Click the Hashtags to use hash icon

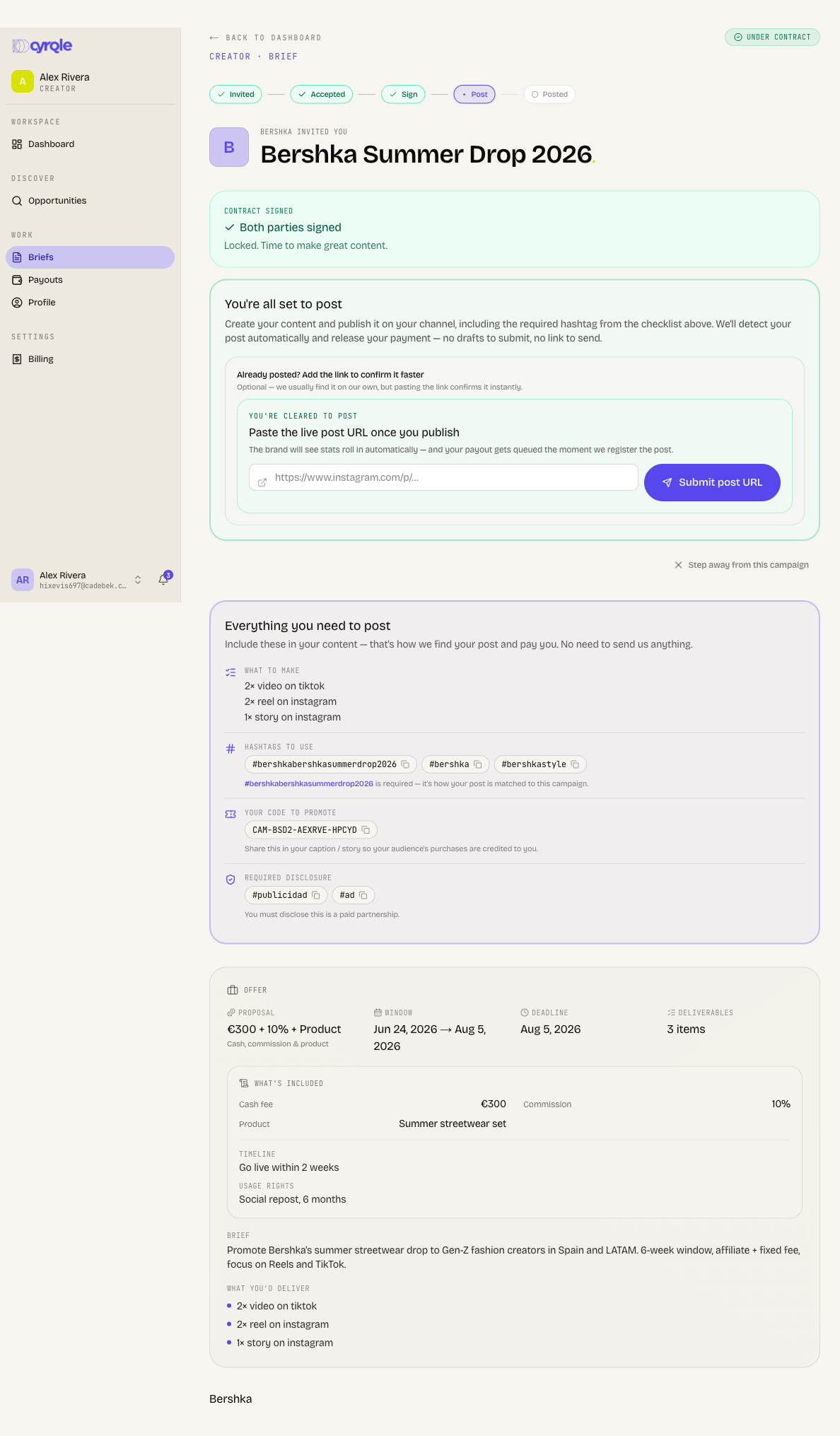231,749
